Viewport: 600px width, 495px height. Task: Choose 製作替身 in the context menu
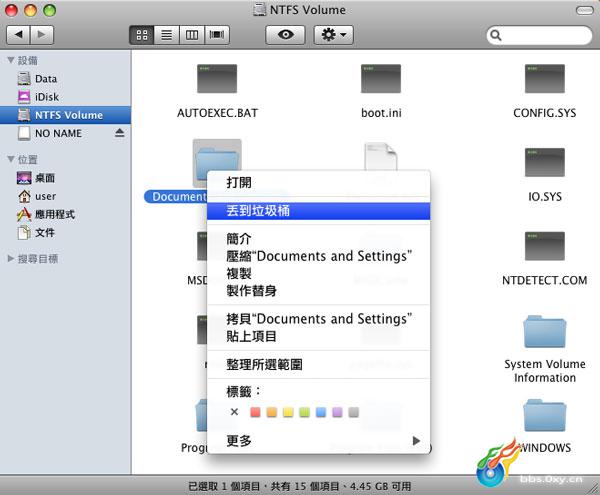[x=318, y=291]
